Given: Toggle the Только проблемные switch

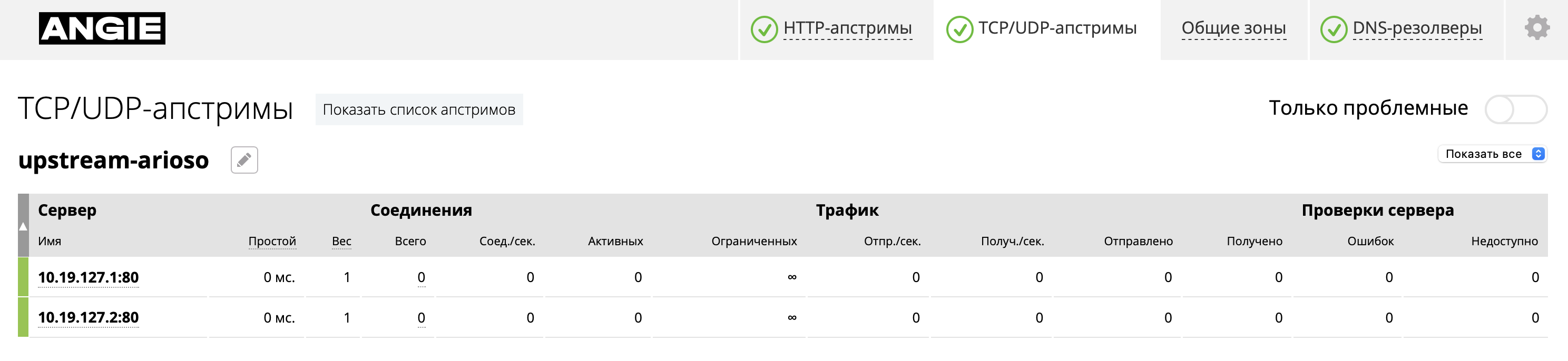Looking at the screenshot, I should pos(1515,109).
